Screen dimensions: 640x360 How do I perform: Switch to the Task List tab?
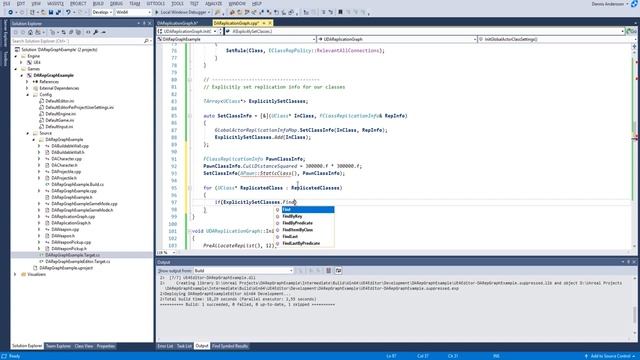184,346
